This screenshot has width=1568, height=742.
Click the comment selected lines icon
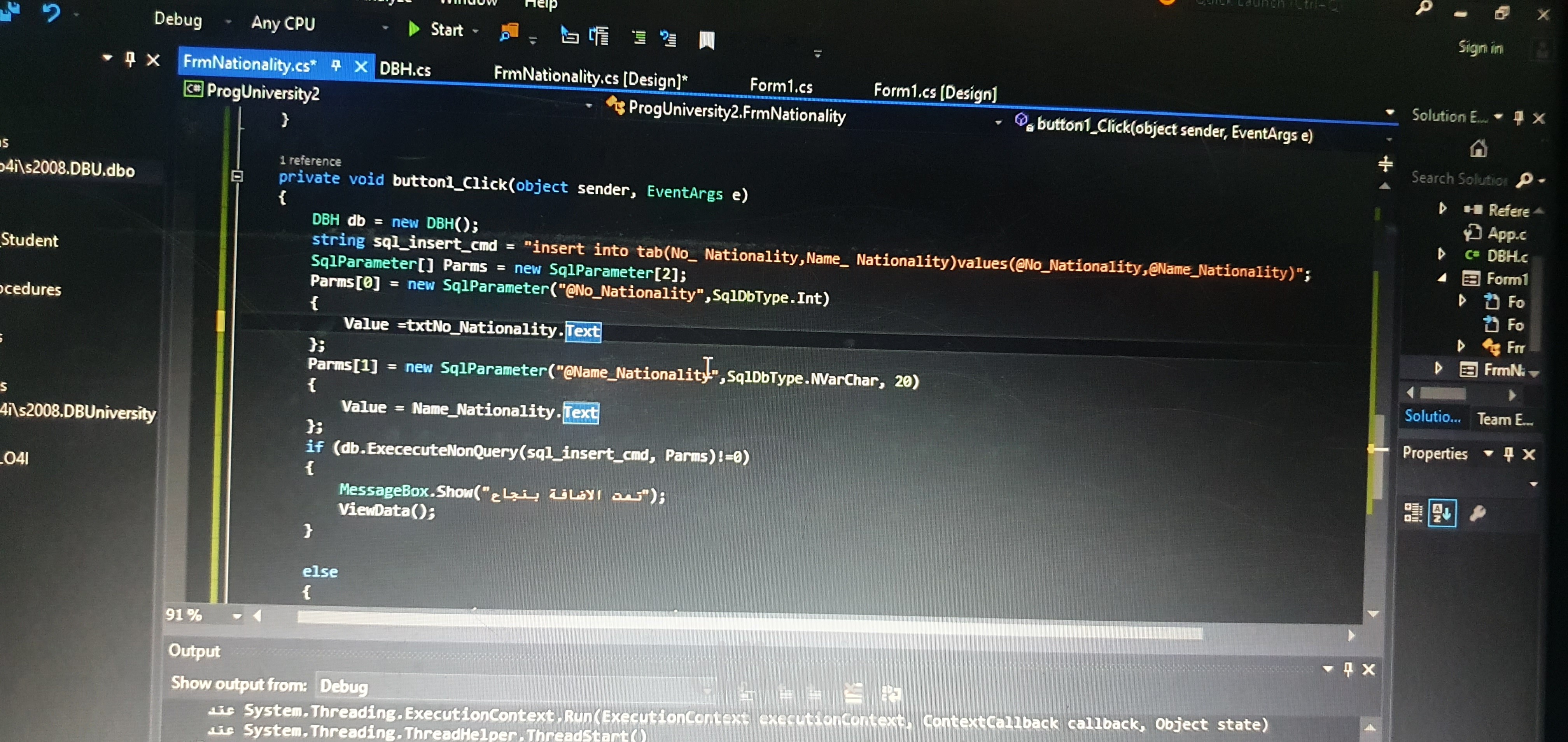(639, 38)
